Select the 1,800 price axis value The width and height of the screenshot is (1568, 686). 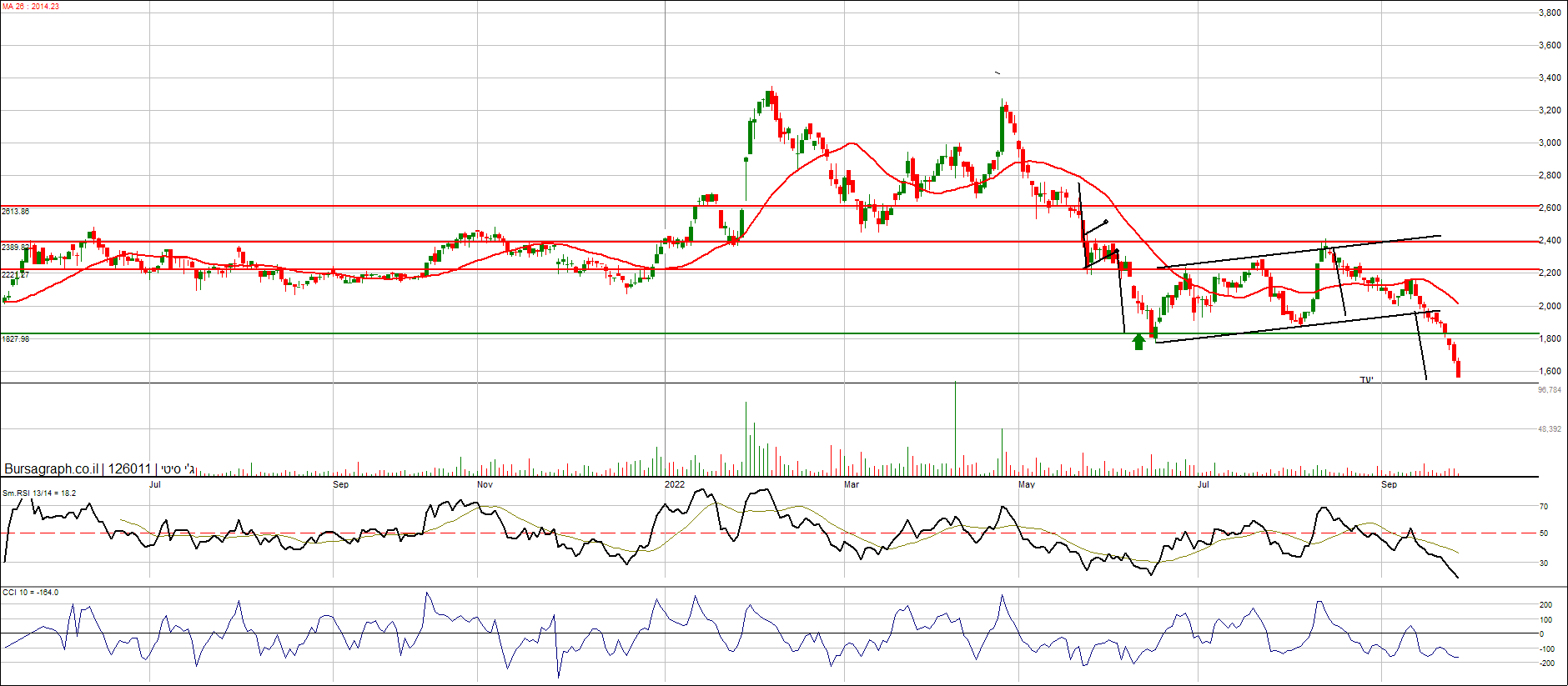click(1550, 339)
